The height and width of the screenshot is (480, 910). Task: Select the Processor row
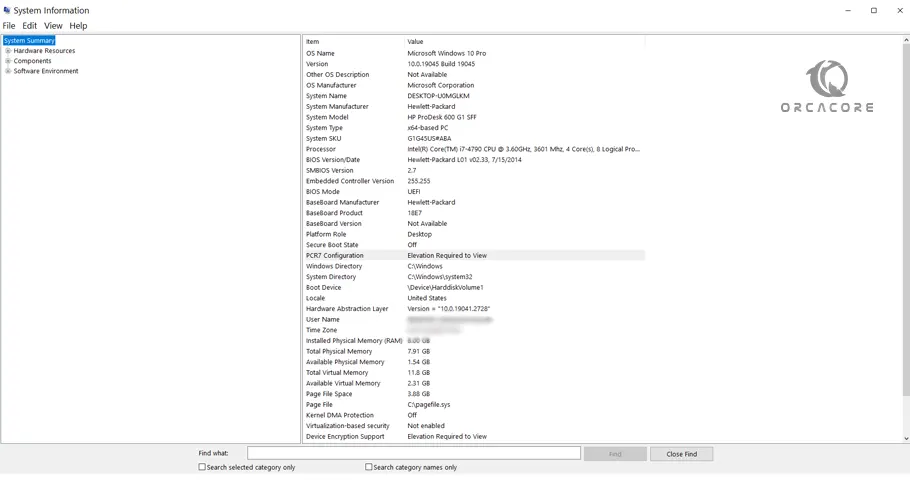coord(474,149)
